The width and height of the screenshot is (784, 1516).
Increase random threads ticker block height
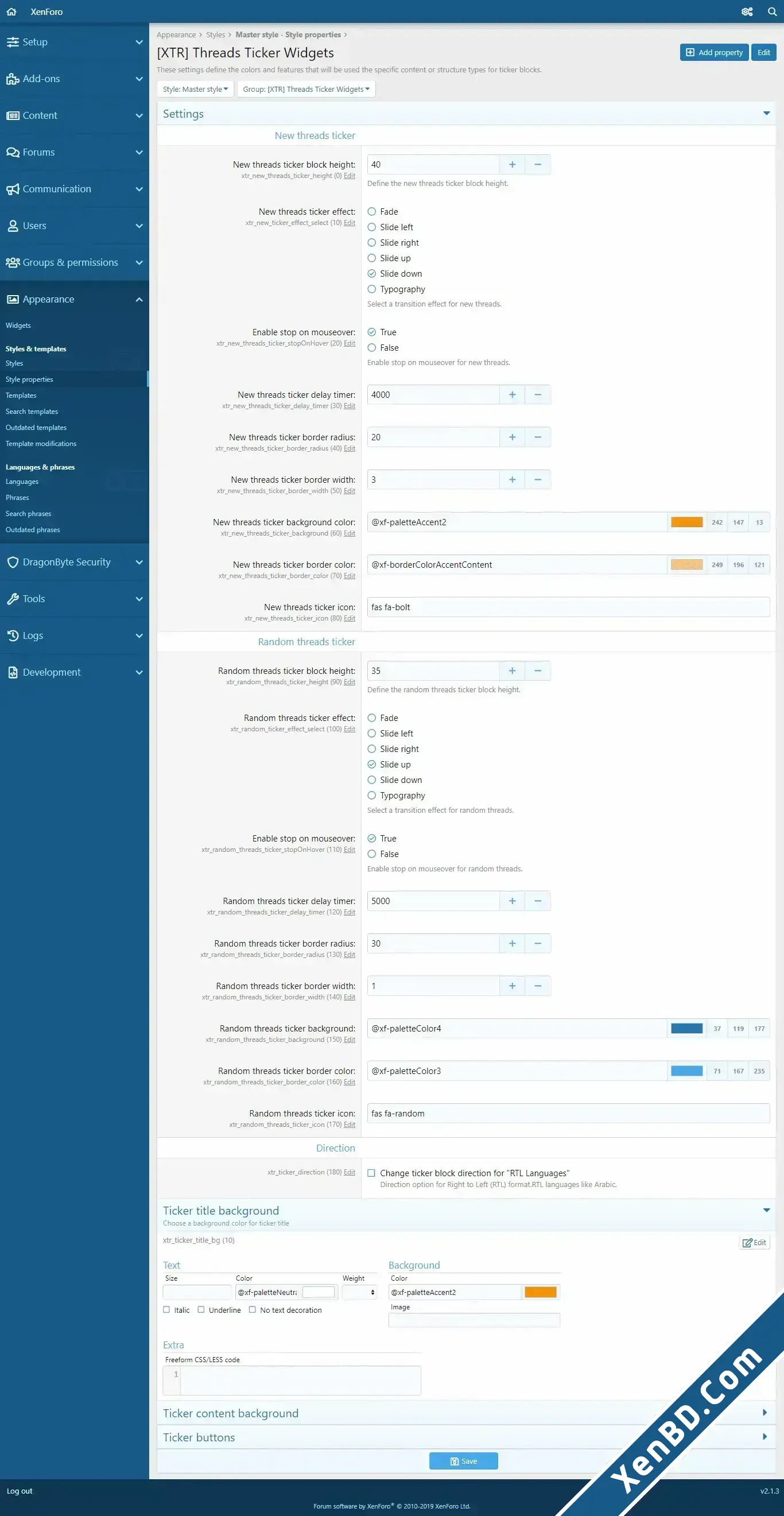[x=512, y=671]
